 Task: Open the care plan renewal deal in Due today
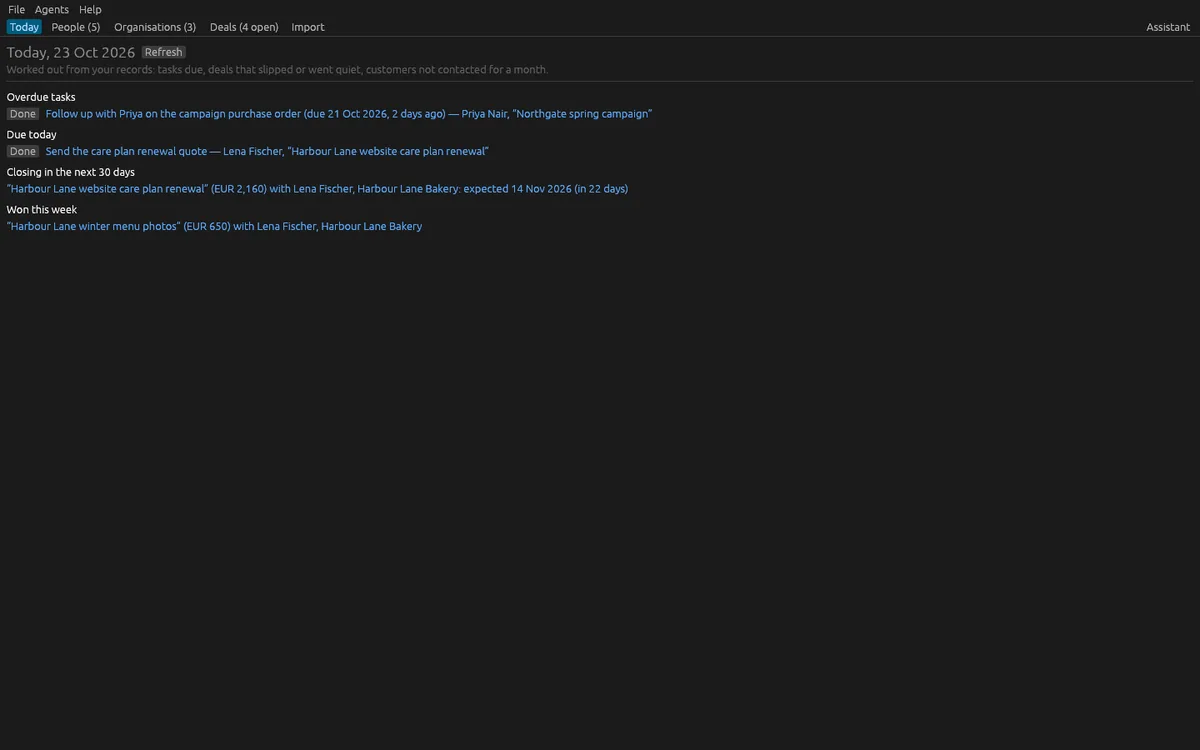388,151
